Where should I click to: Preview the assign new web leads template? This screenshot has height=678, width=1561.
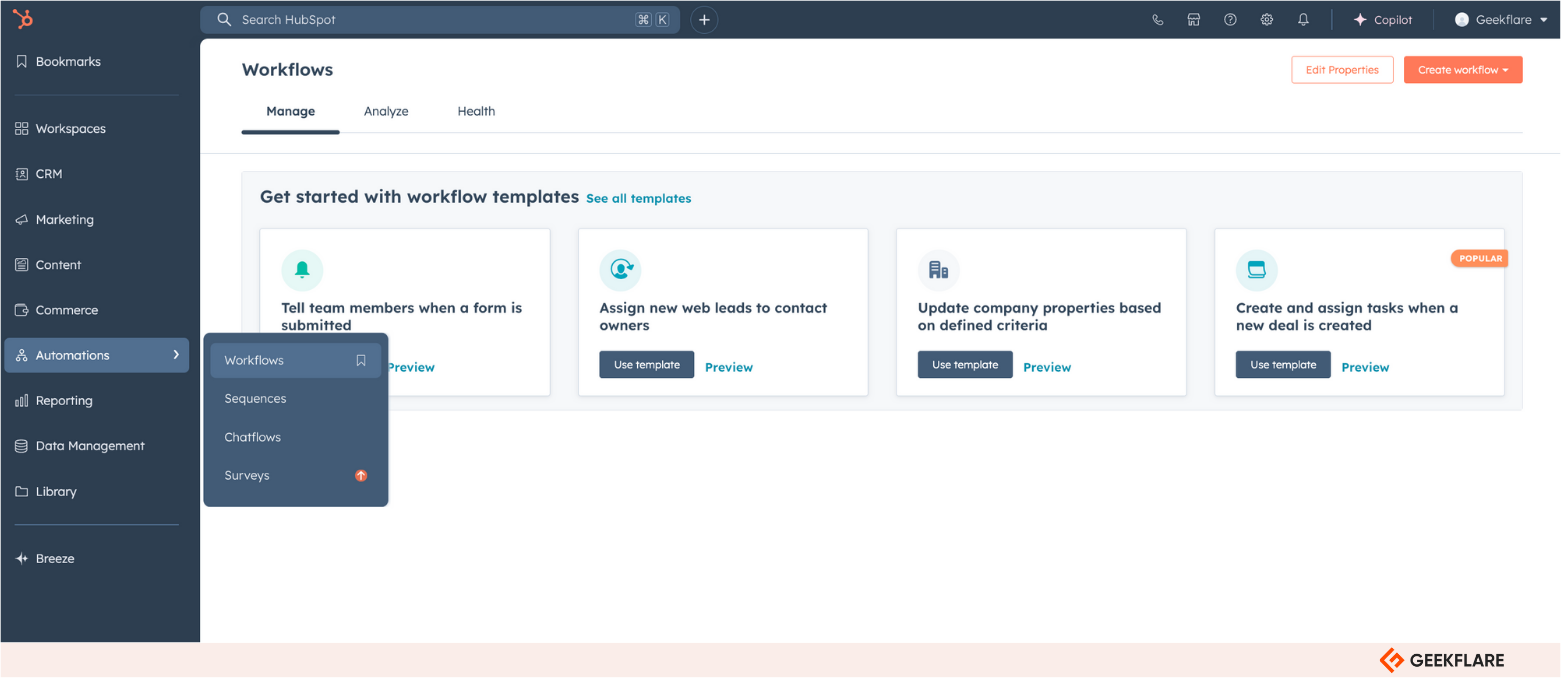(x=729, y=368)
